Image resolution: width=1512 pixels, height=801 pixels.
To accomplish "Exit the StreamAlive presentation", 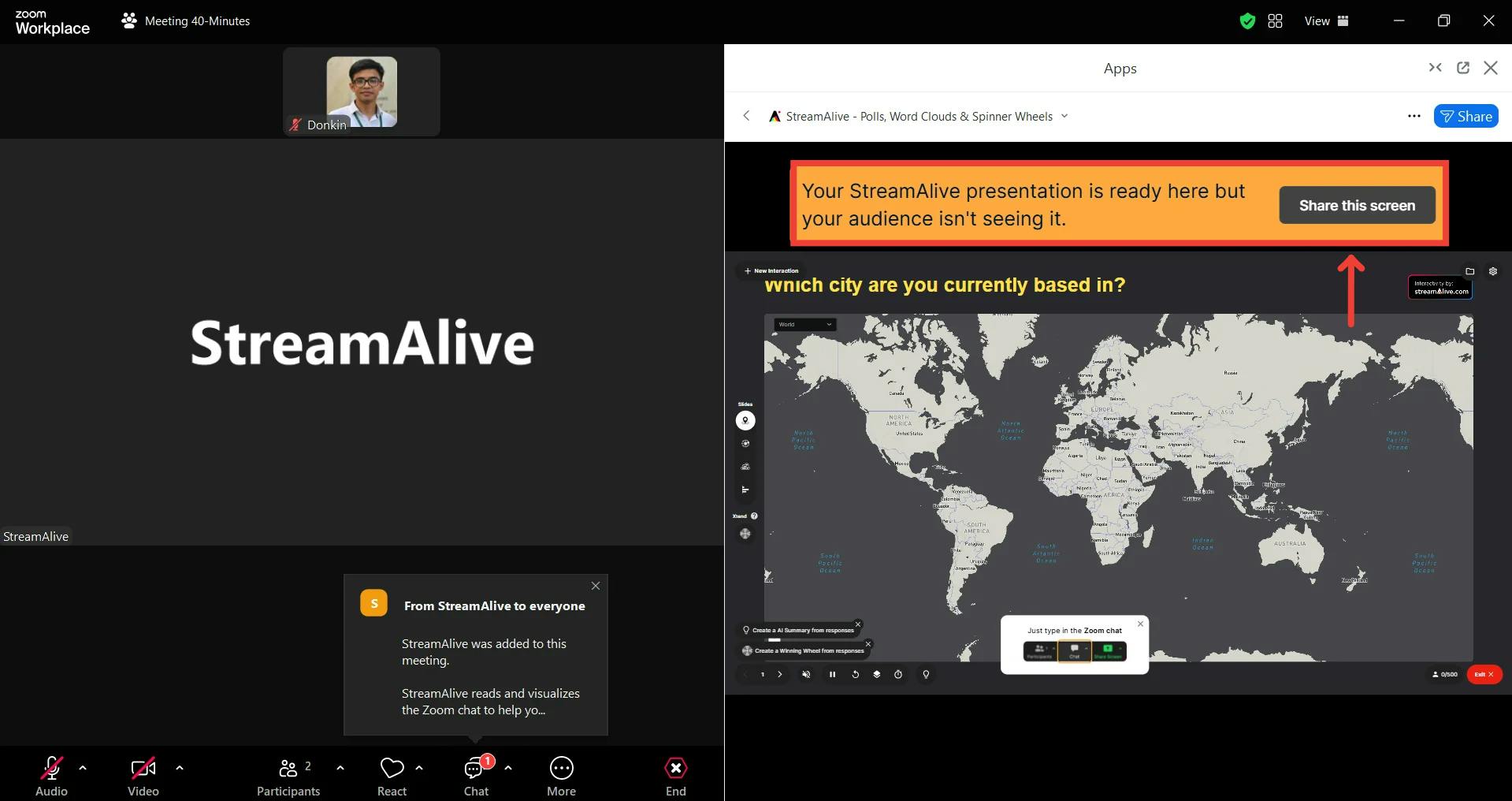I will click(1484, 675).
